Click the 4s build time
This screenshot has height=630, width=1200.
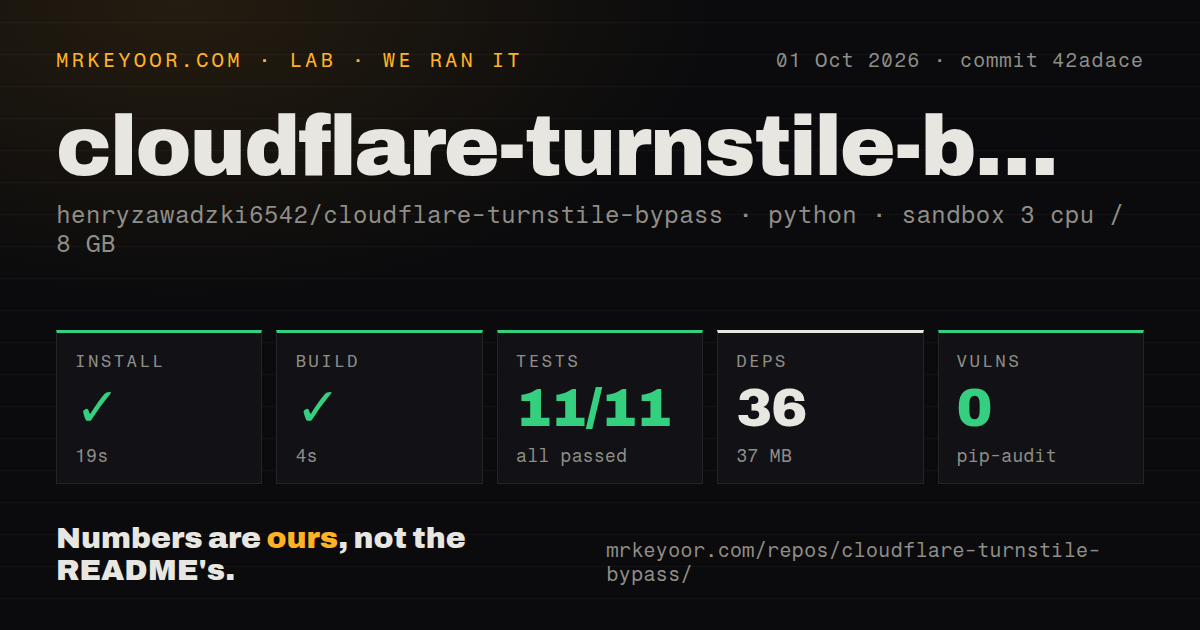coord(306,456)
